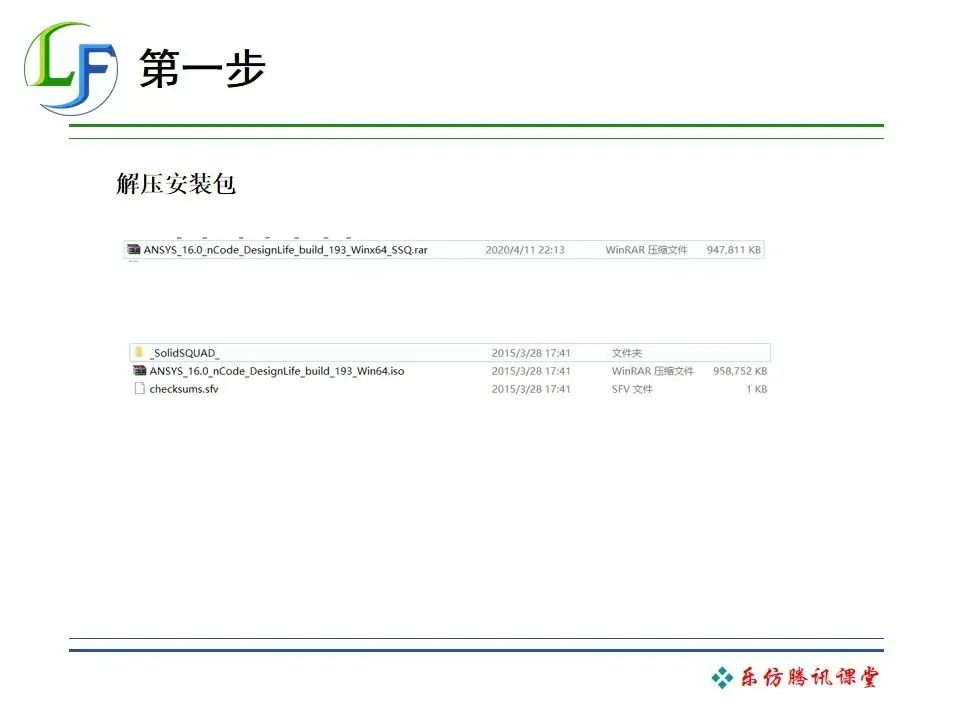Select the checksums.sfv file name

[x=184, y=389]
